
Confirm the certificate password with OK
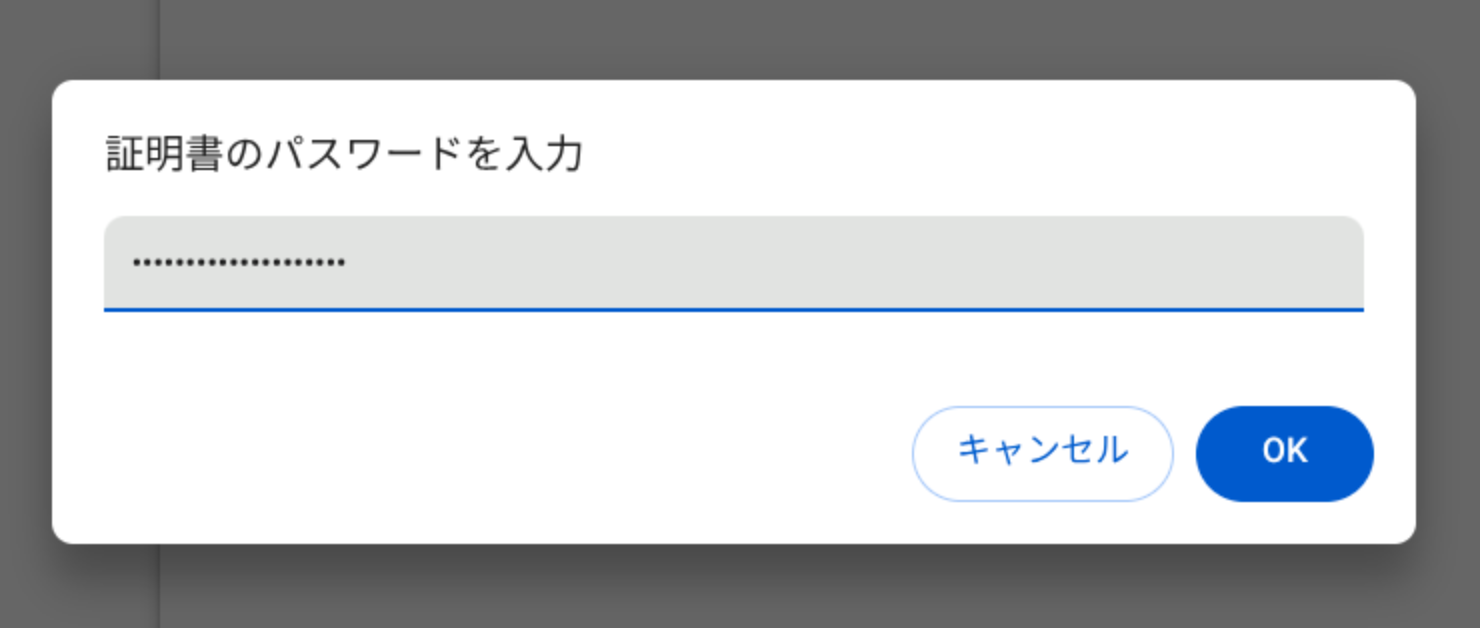click(x=1284, y=453)
